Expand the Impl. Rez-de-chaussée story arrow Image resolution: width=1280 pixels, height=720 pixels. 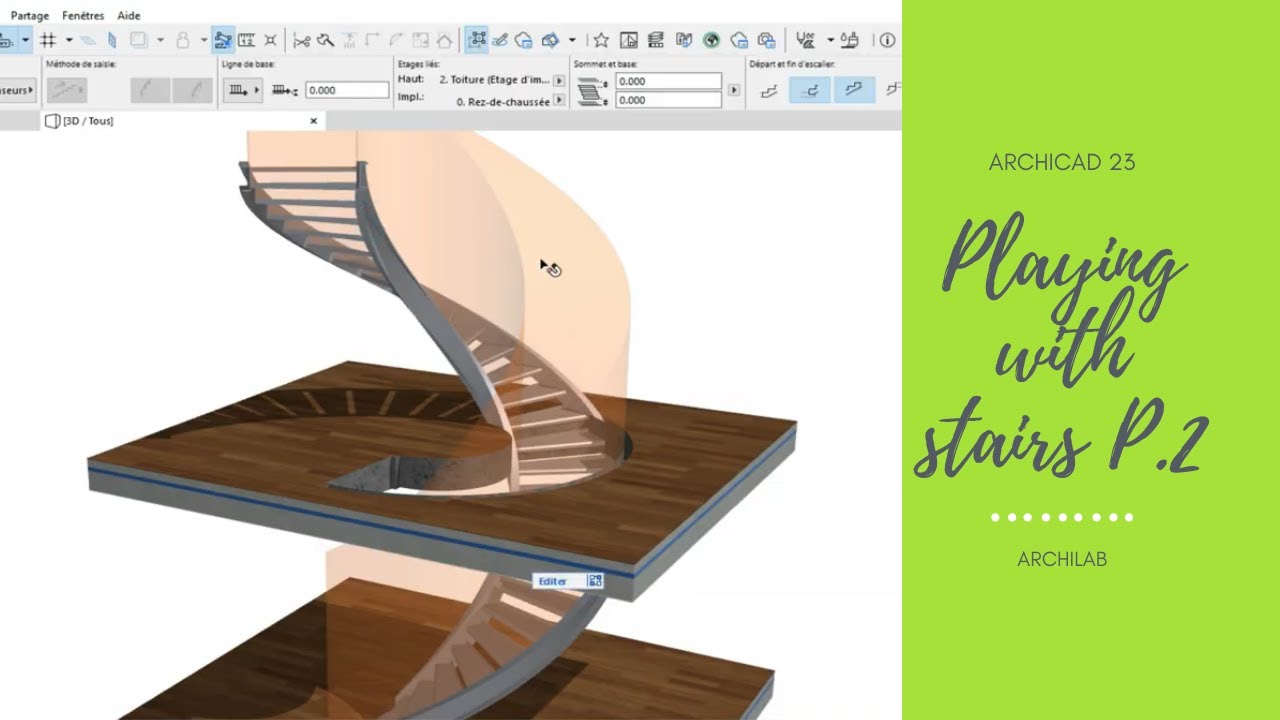[559, 100]
